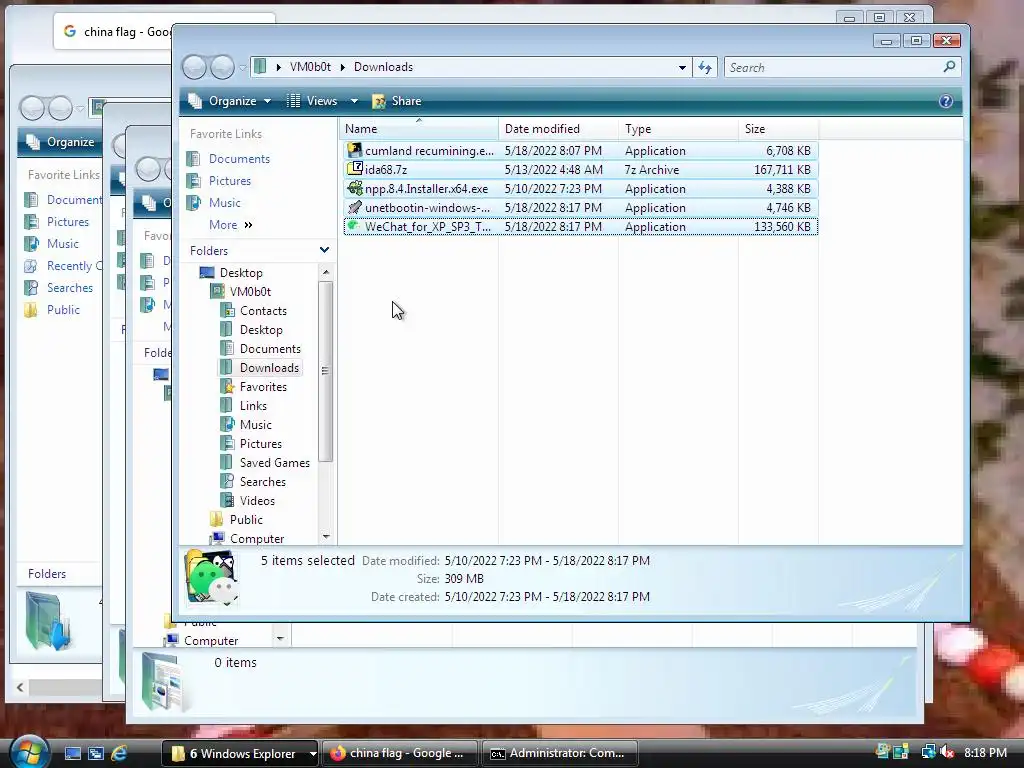This screenshot has width=1024, height=768.
Task: Click the muted volume tray icon
Action: tap(948, 753)
